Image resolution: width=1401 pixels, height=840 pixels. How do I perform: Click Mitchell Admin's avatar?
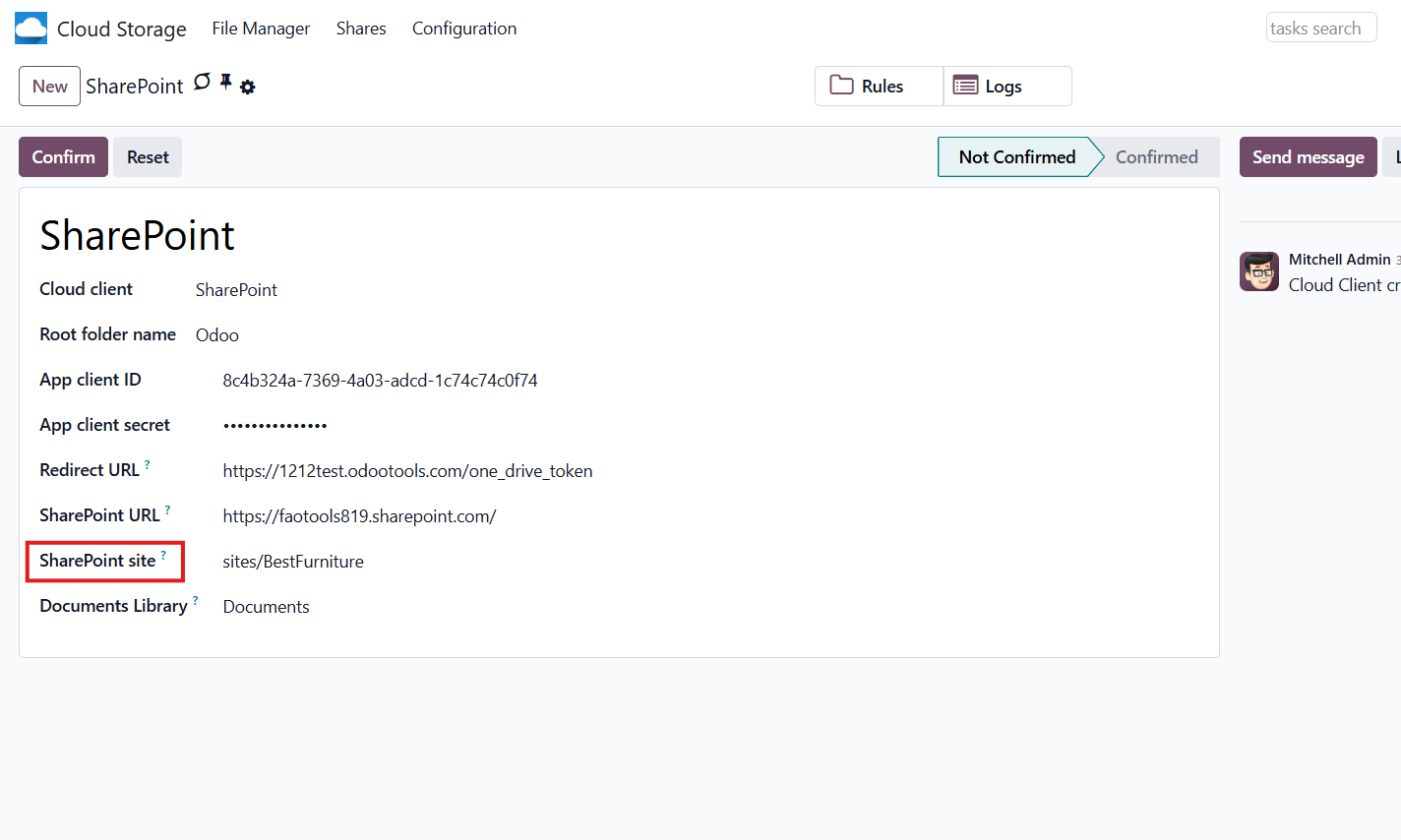tap(1258, 271)
